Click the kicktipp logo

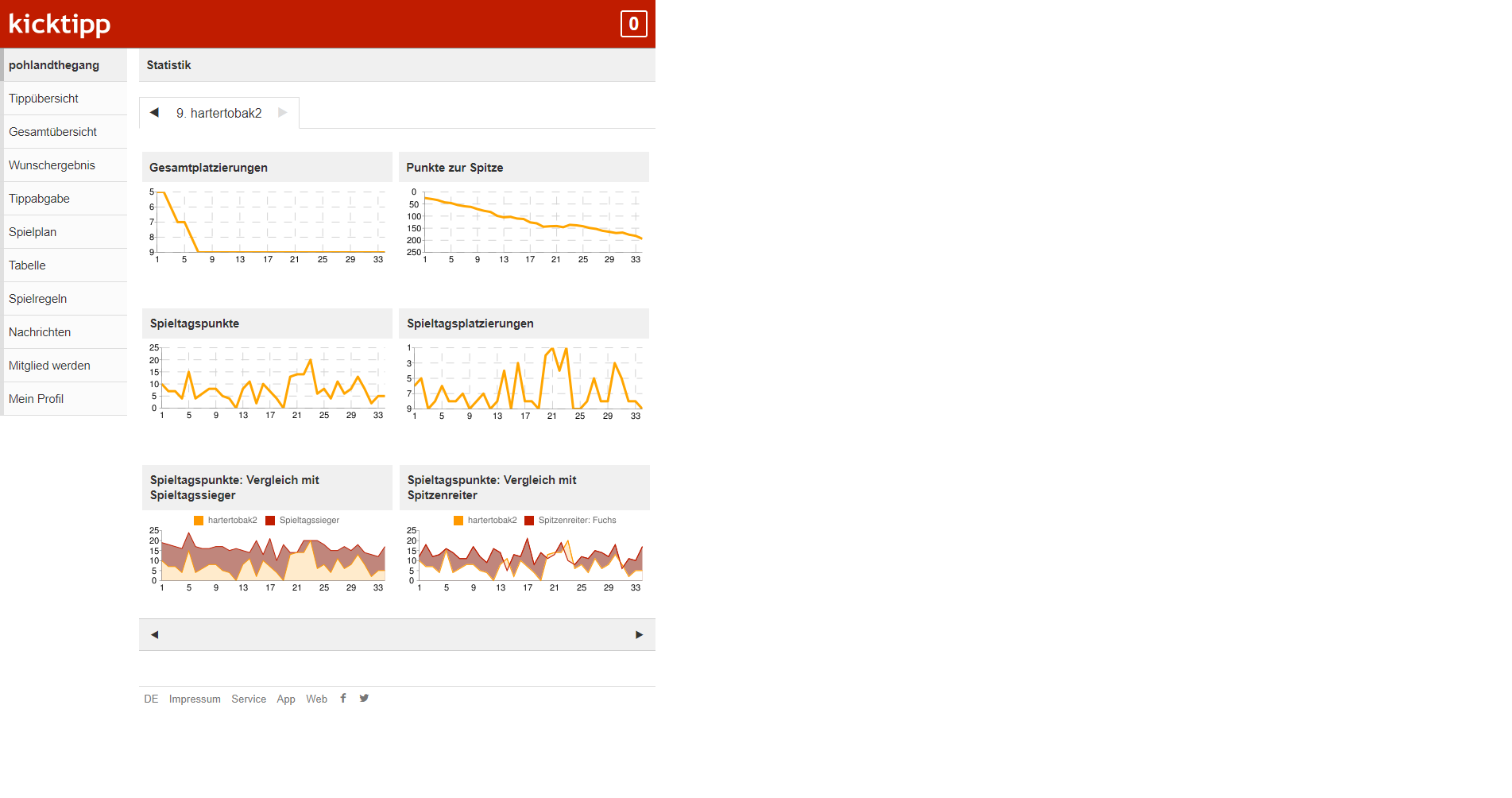point(60,24)
